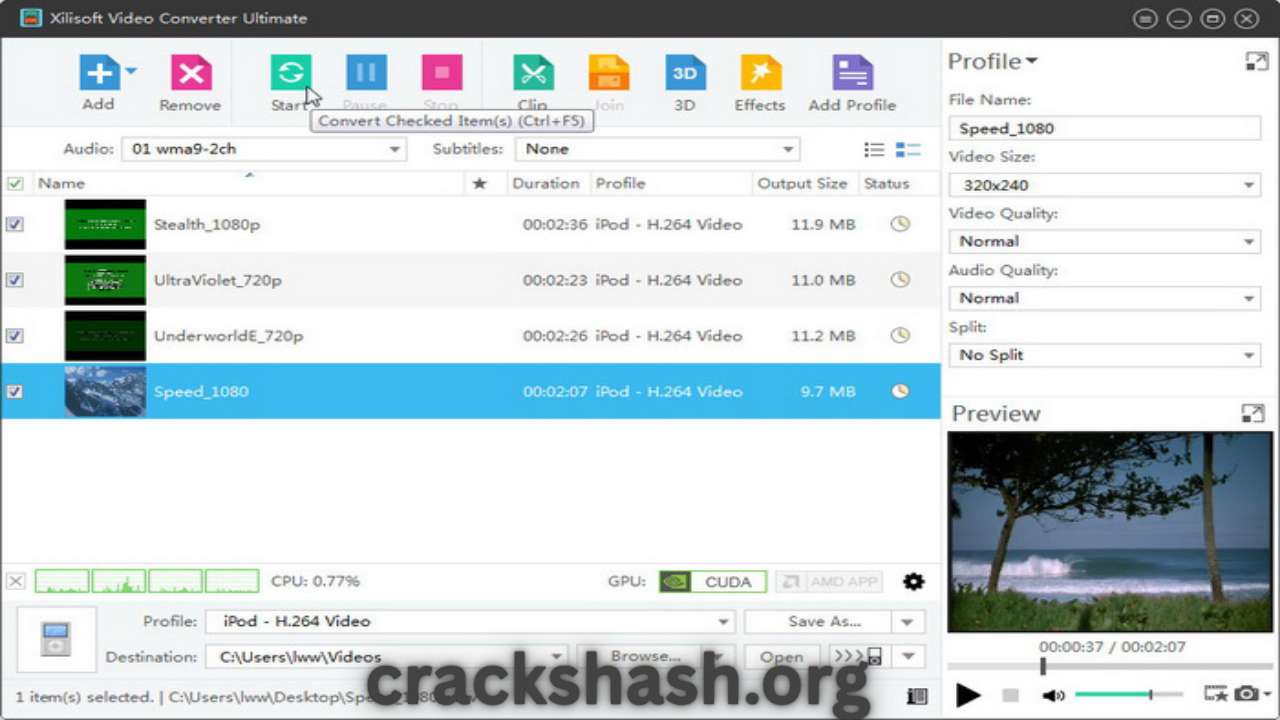Viewport: 1280px width, 720px height.
Task: Start converting checked items
Action: tap(290, 73)
